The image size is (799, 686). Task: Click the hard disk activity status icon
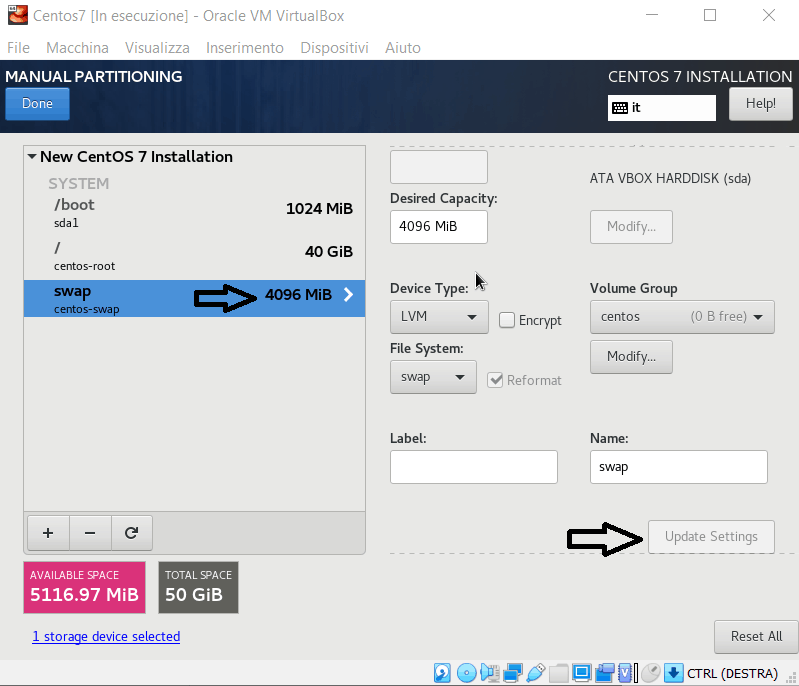442,673
